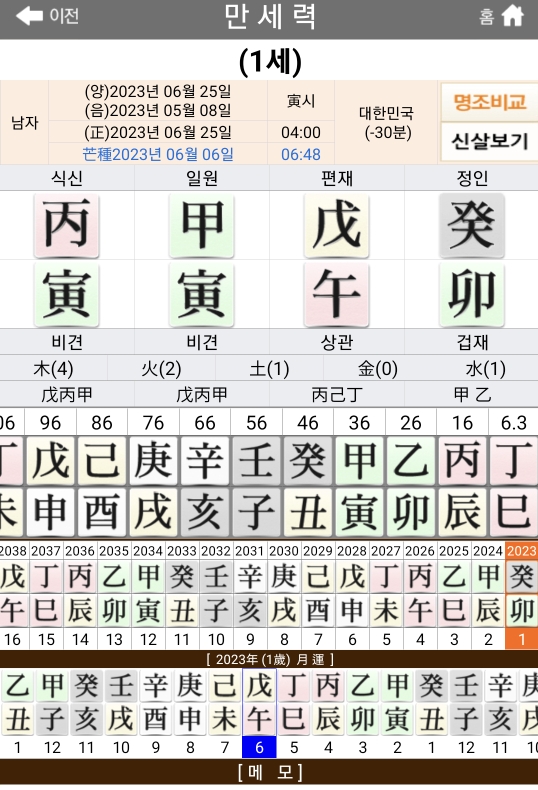The width and height of the screenshot is (538, 790).
Task: Select the 2025 year column 乙巳
Action: [x=454, y=596]
